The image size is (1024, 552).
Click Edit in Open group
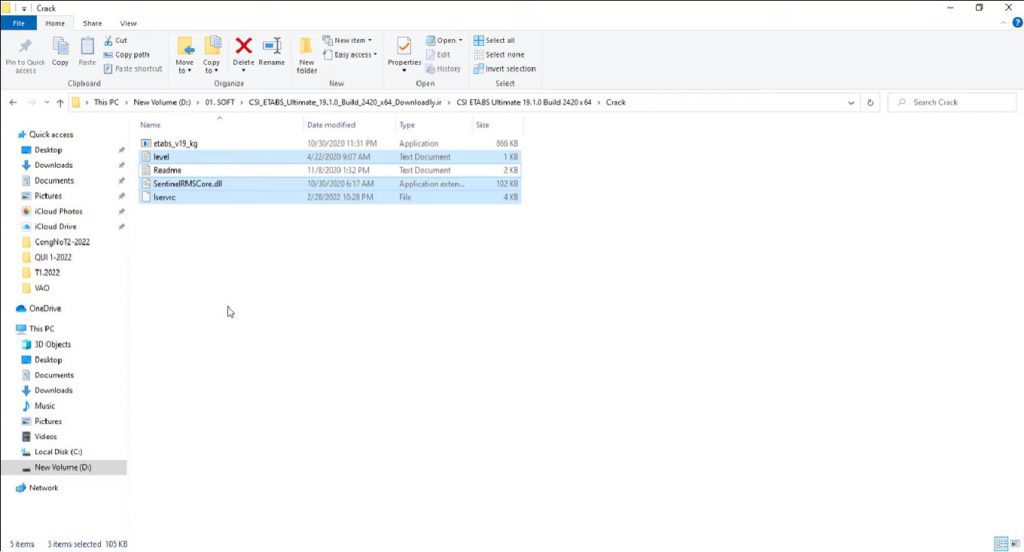[x=438, y=55]
